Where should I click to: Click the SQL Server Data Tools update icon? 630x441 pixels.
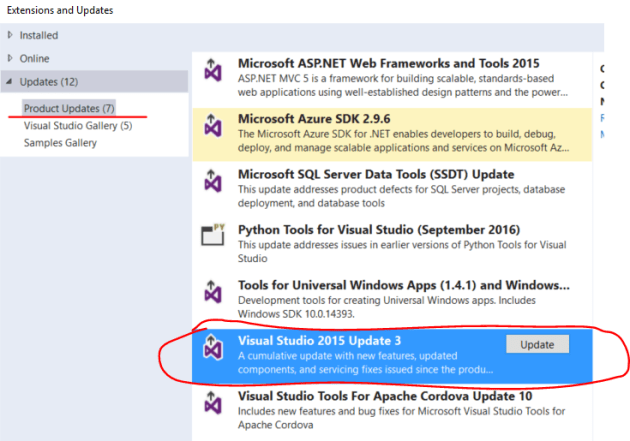coord(213,181)
